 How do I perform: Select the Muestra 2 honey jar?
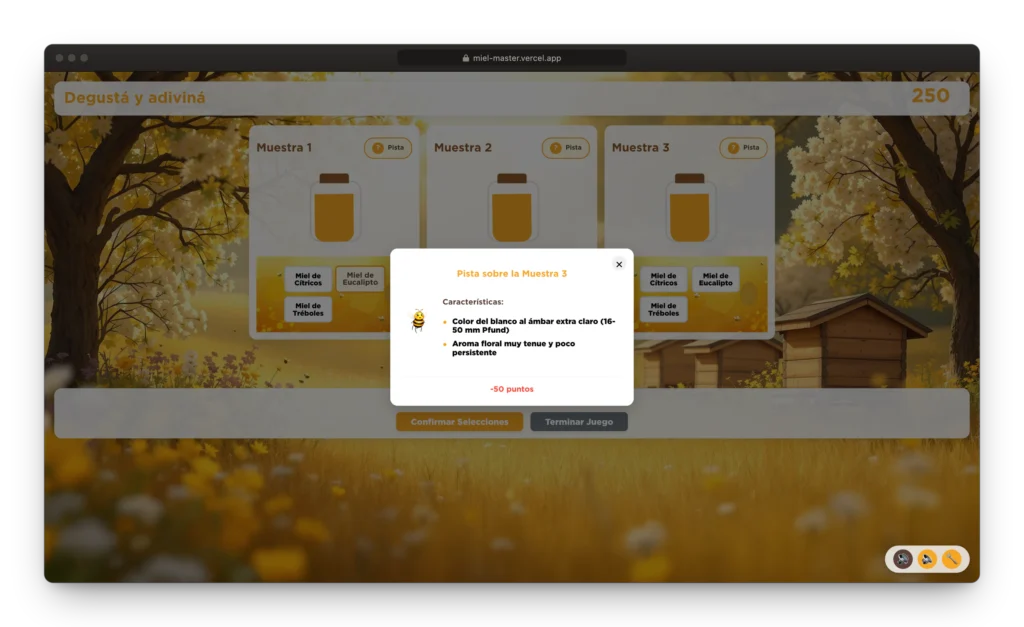pyautogui.click(x=512, y=208)
